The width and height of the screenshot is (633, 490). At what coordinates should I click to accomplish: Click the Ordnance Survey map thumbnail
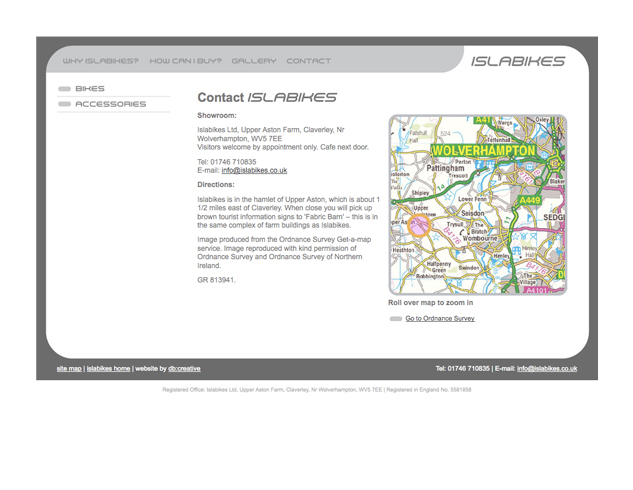point(478,205)
